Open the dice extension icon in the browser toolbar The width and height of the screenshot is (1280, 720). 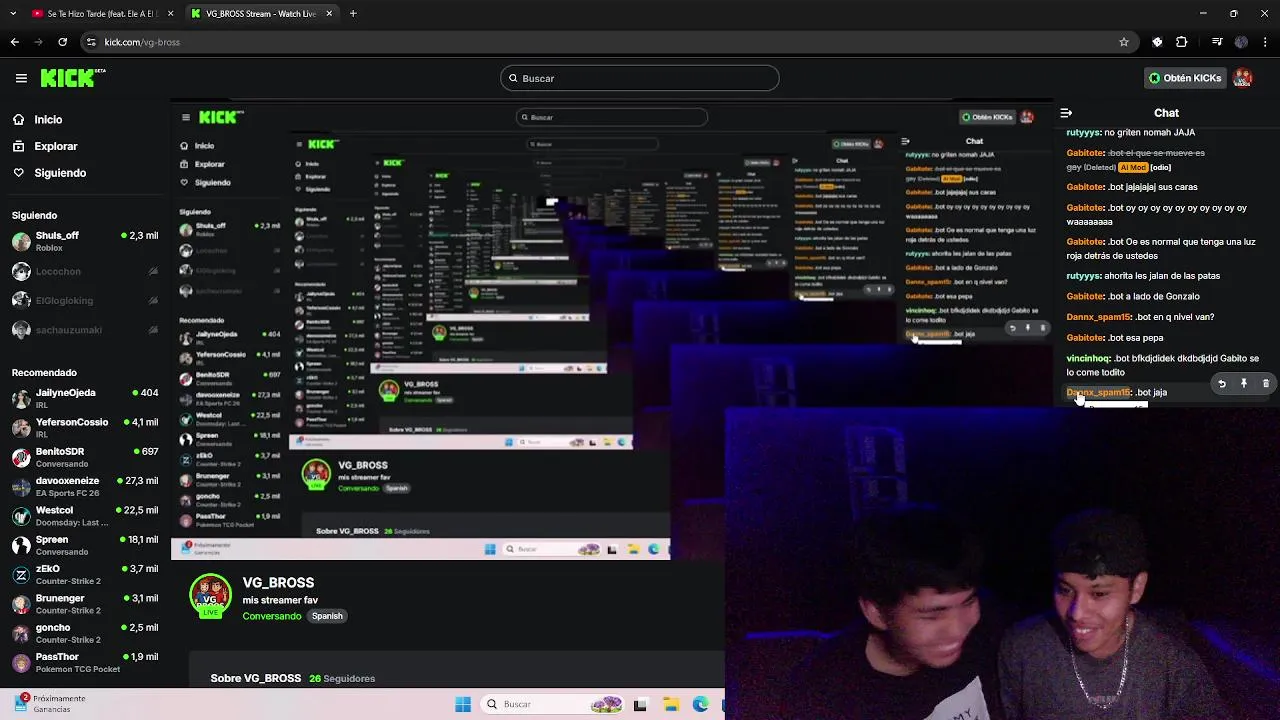tap(1157, 42)
